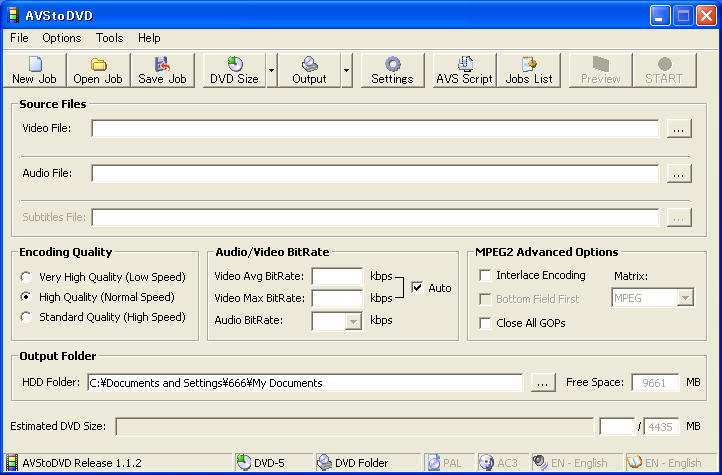This screenshot has width=722, height=475.
Task: Click the DVD-5 status bar indicator
Action: (274, 463)
